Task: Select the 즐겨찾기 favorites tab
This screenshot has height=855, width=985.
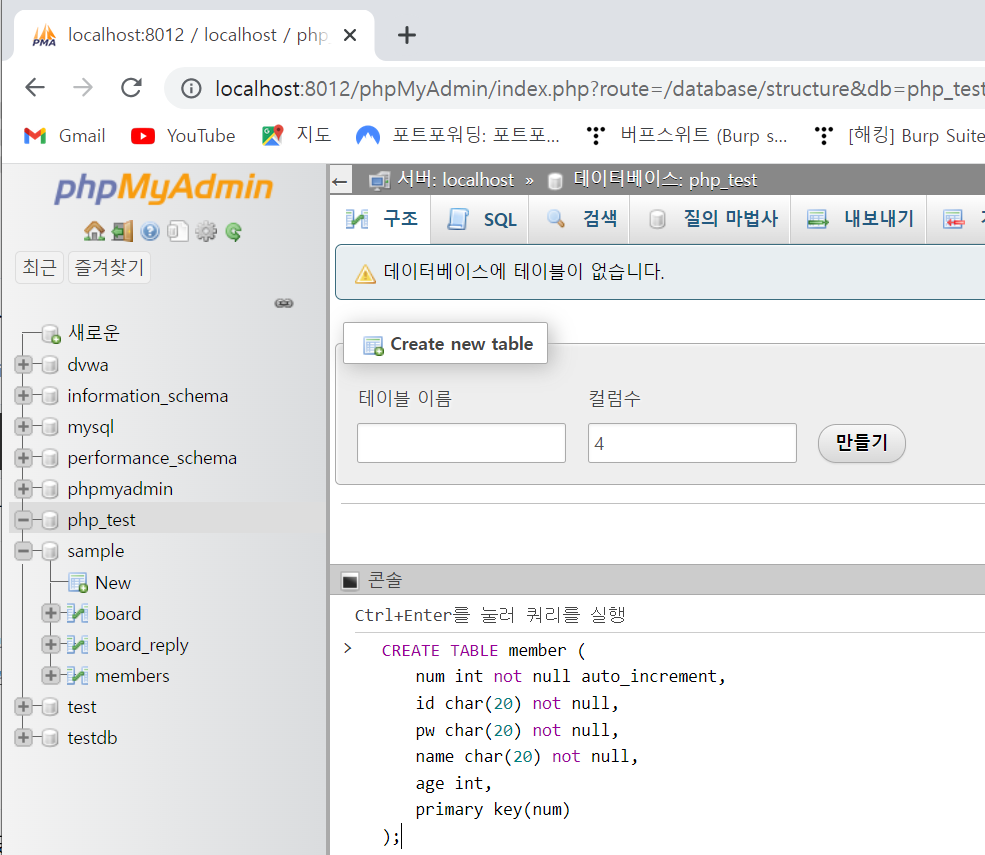Action: (109, 268)
